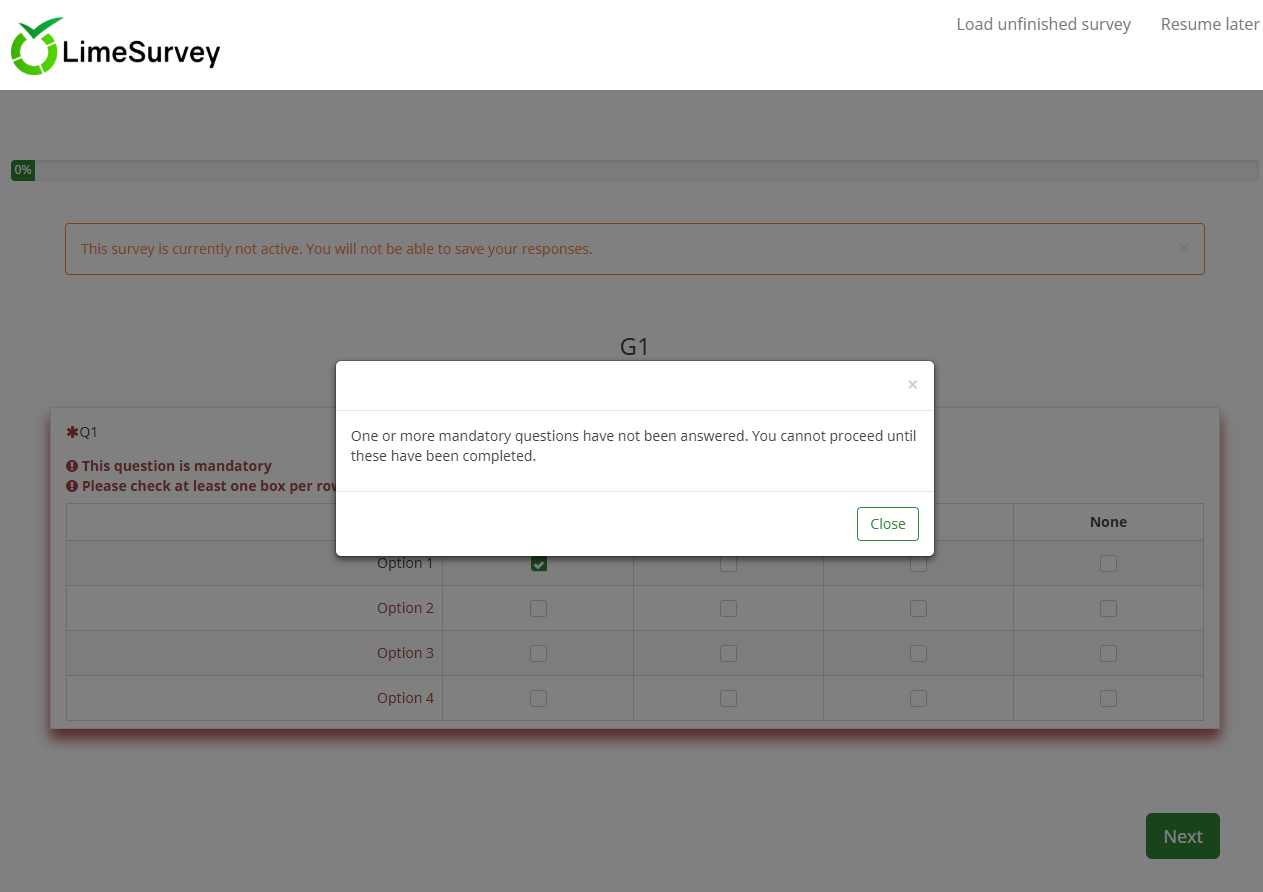Click the exclamation icon beside 'Please check at least'

pyautogui.click(x=72, y=486)
